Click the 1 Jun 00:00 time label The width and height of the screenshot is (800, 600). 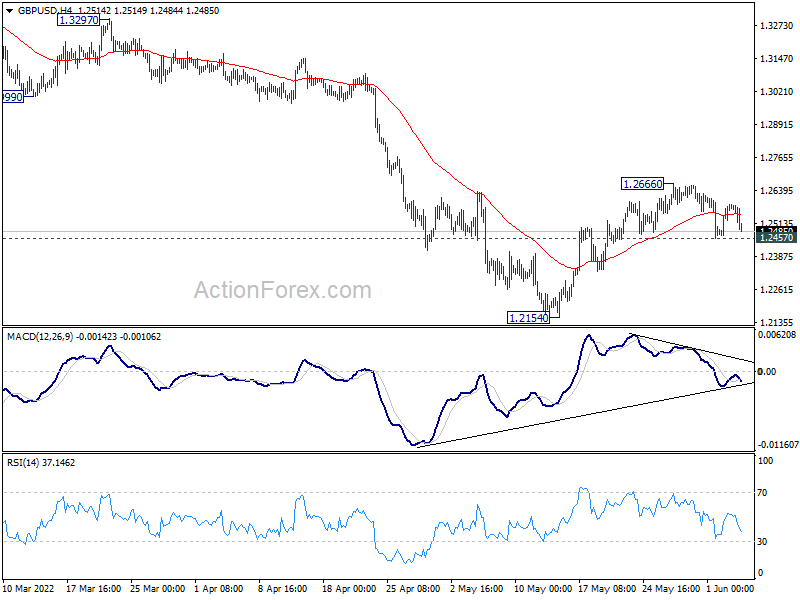coord(730,589)
